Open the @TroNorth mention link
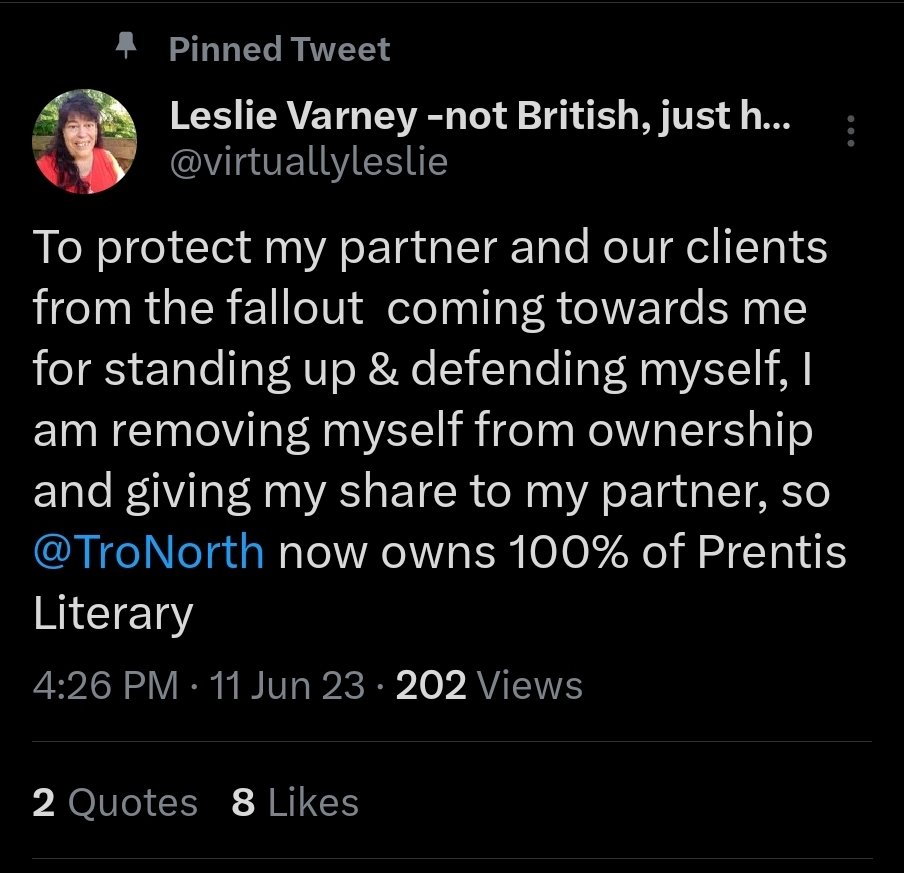Screen dimensions: 904x873 click(149, 552)
